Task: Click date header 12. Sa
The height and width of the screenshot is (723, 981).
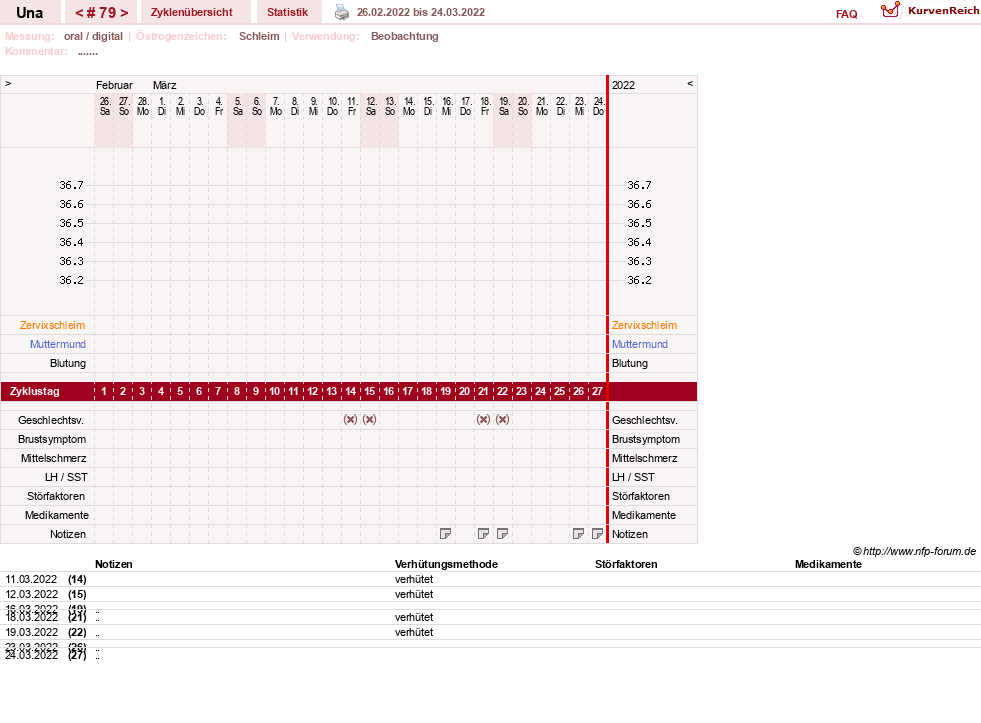Action: (x=371, y=106)
